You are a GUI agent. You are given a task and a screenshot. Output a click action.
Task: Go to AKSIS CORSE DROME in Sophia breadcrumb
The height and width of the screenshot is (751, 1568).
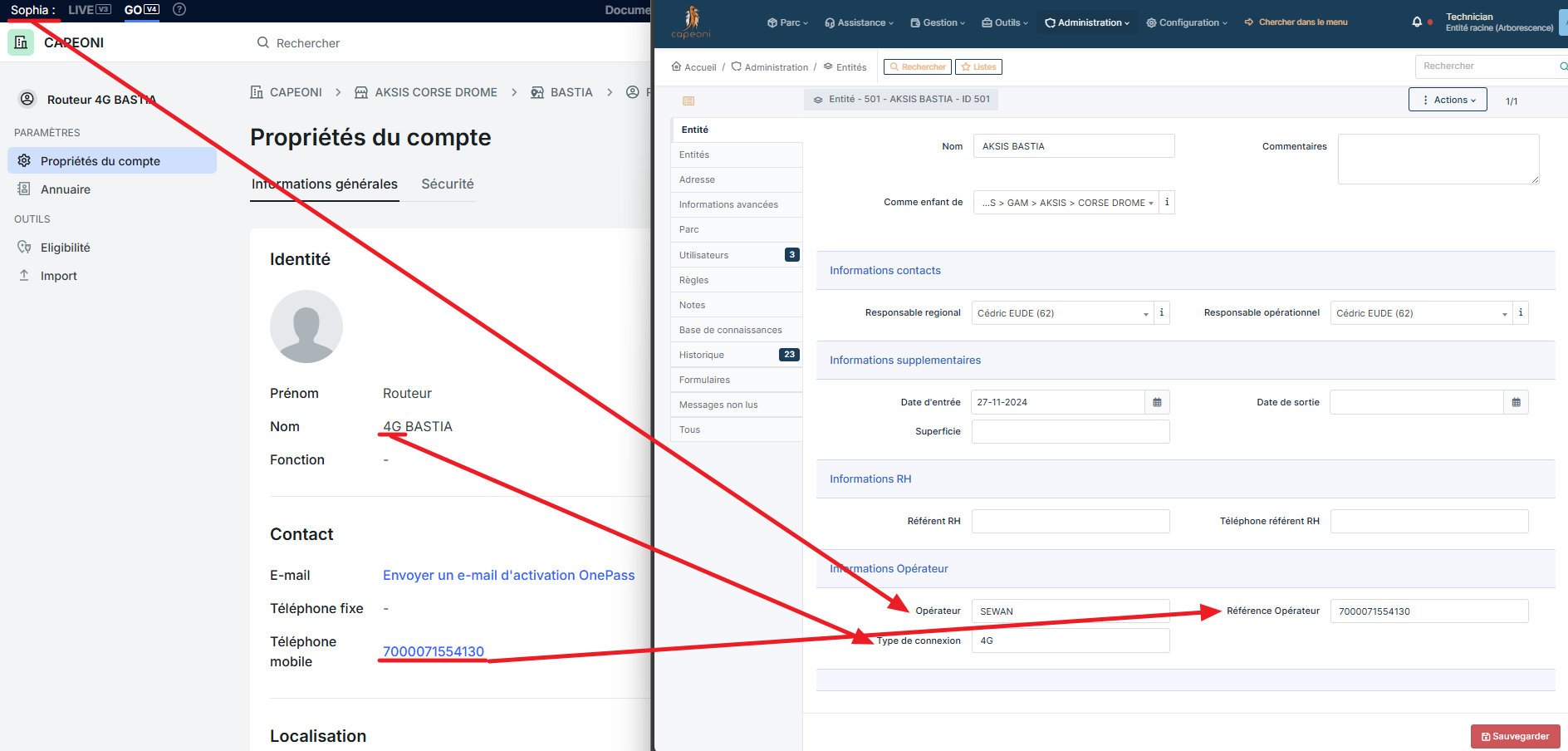pos(426,92)
